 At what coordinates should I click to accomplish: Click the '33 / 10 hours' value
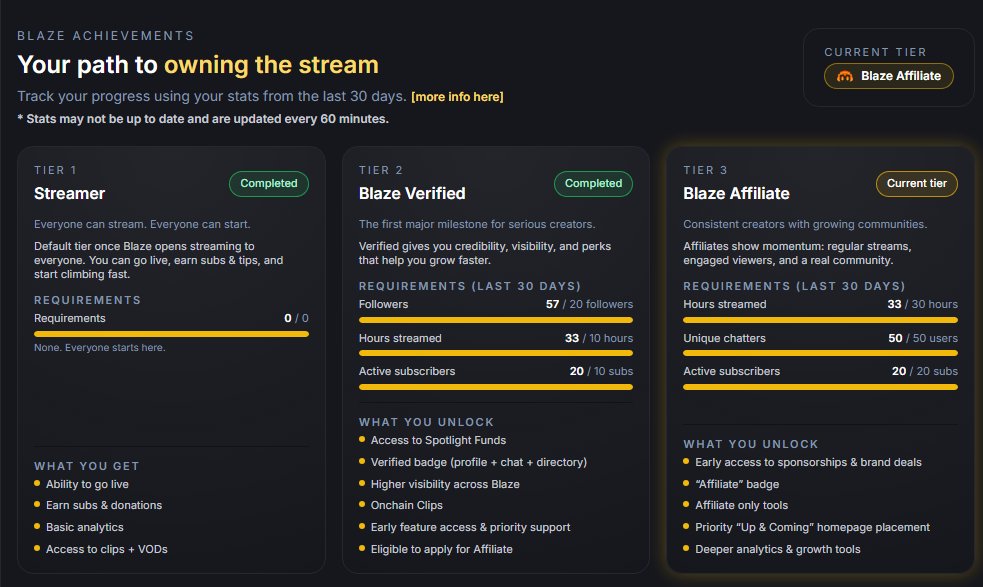click(x=599, y=338)
